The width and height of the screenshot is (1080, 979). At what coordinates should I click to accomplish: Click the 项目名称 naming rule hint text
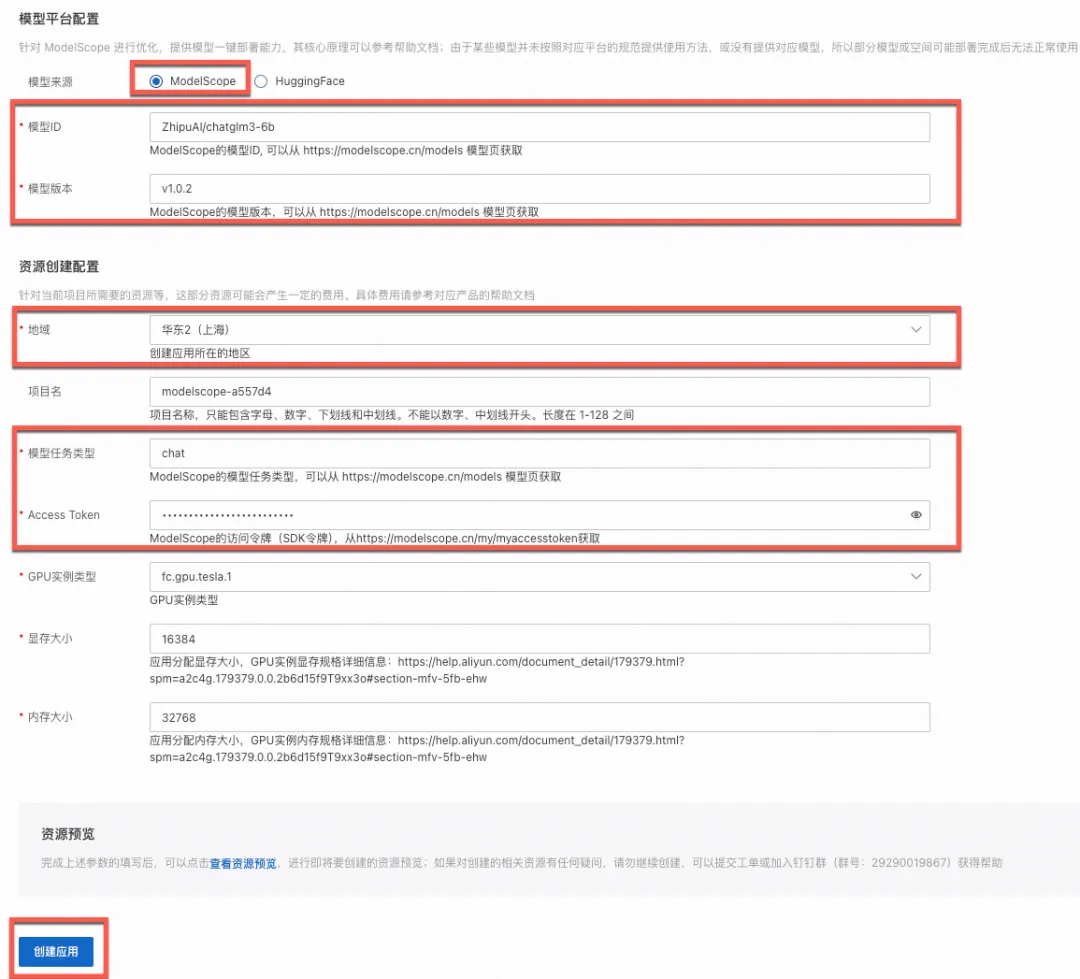pos(392,415)
